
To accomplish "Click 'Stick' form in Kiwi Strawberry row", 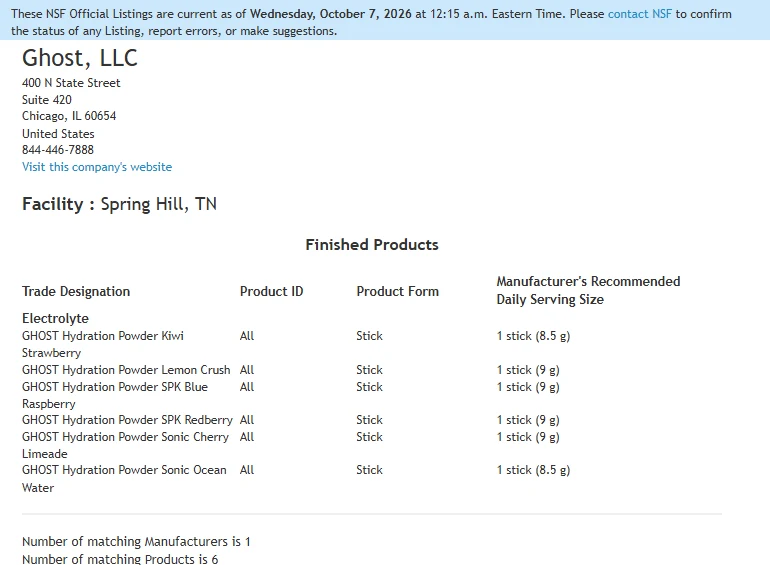I will click(x=369, y=336).
